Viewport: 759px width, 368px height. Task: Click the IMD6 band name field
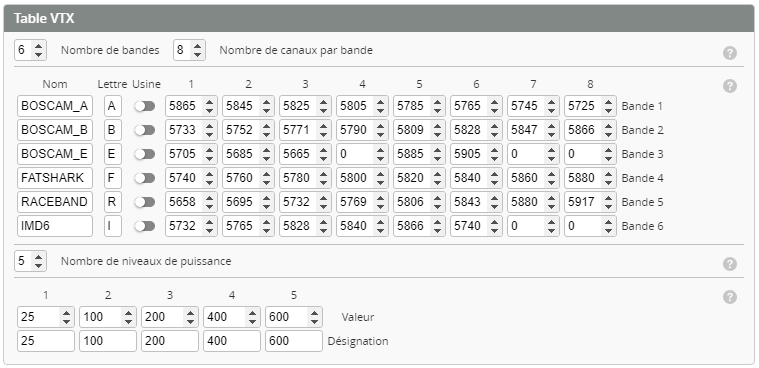[55, 226]
